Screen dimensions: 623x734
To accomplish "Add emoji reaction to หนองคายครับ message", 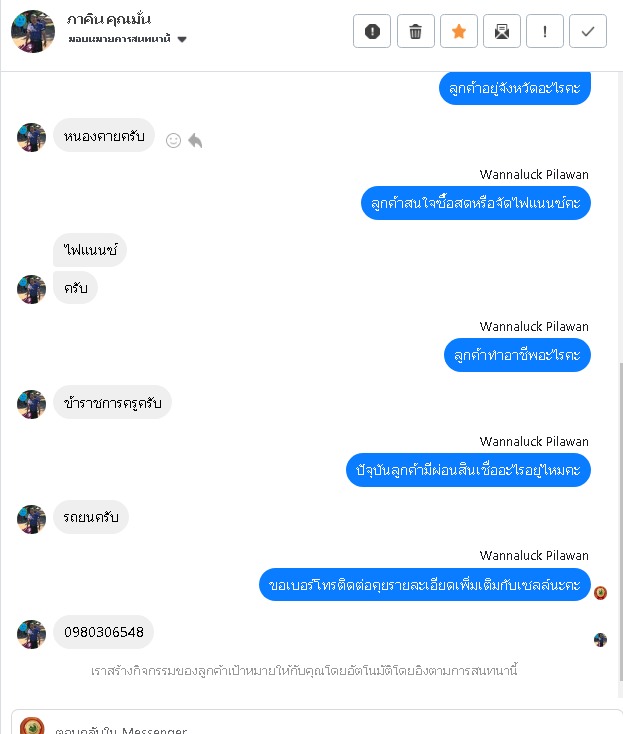I will [173, 140].
